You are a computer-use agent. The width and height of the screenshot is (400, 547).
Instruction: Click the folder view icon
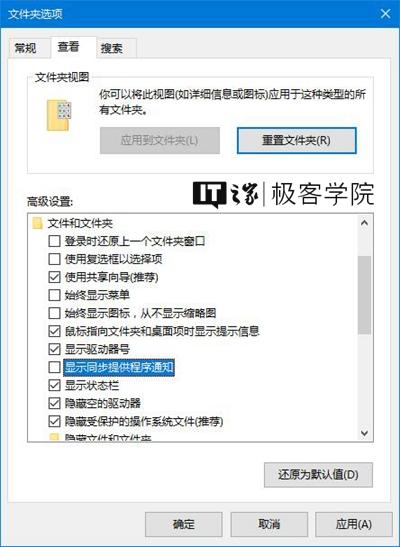coord(59,115)
